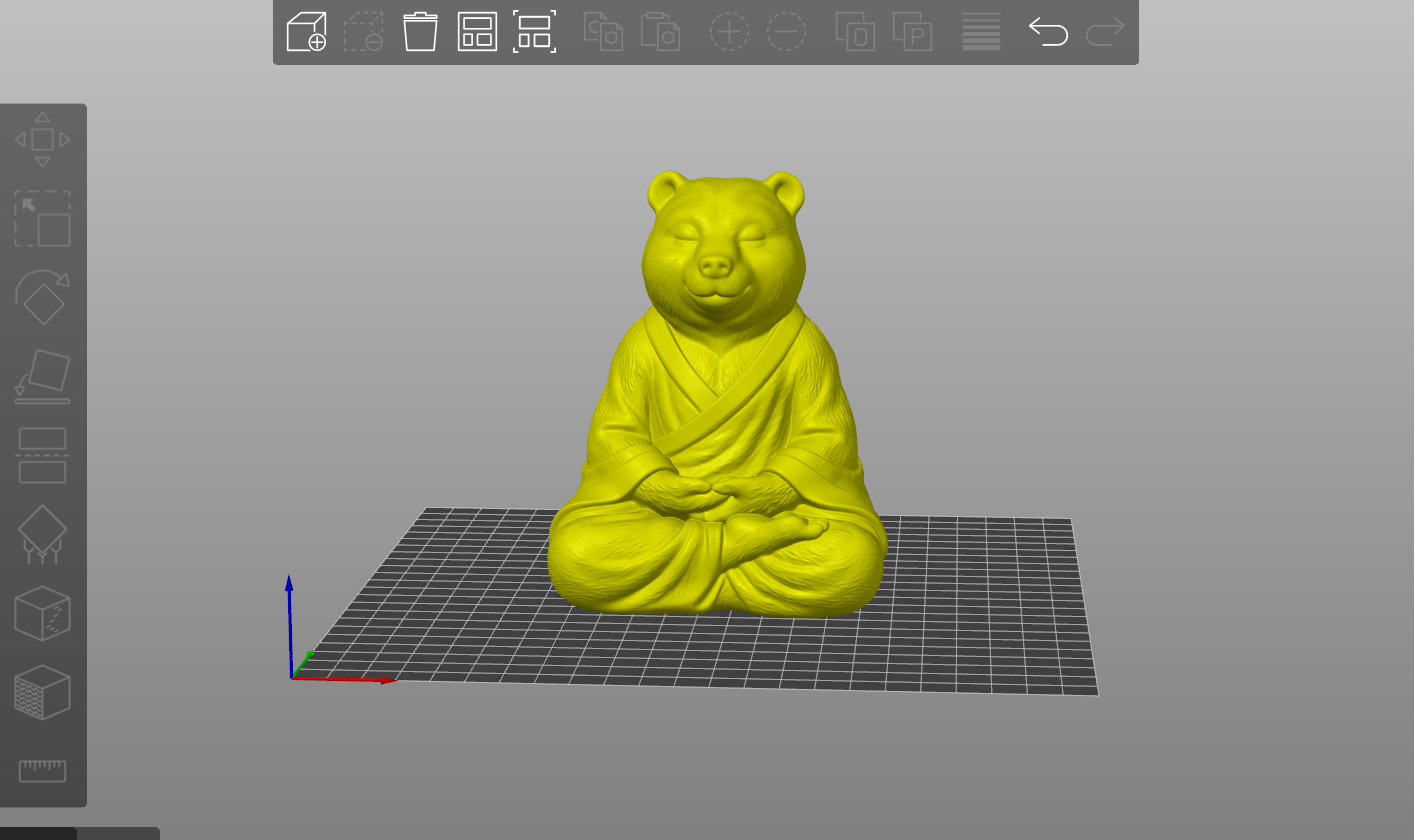Viewport: 1415px width, 840px height.
Task: Click the Split to parts icon
Action: point(912,32)
